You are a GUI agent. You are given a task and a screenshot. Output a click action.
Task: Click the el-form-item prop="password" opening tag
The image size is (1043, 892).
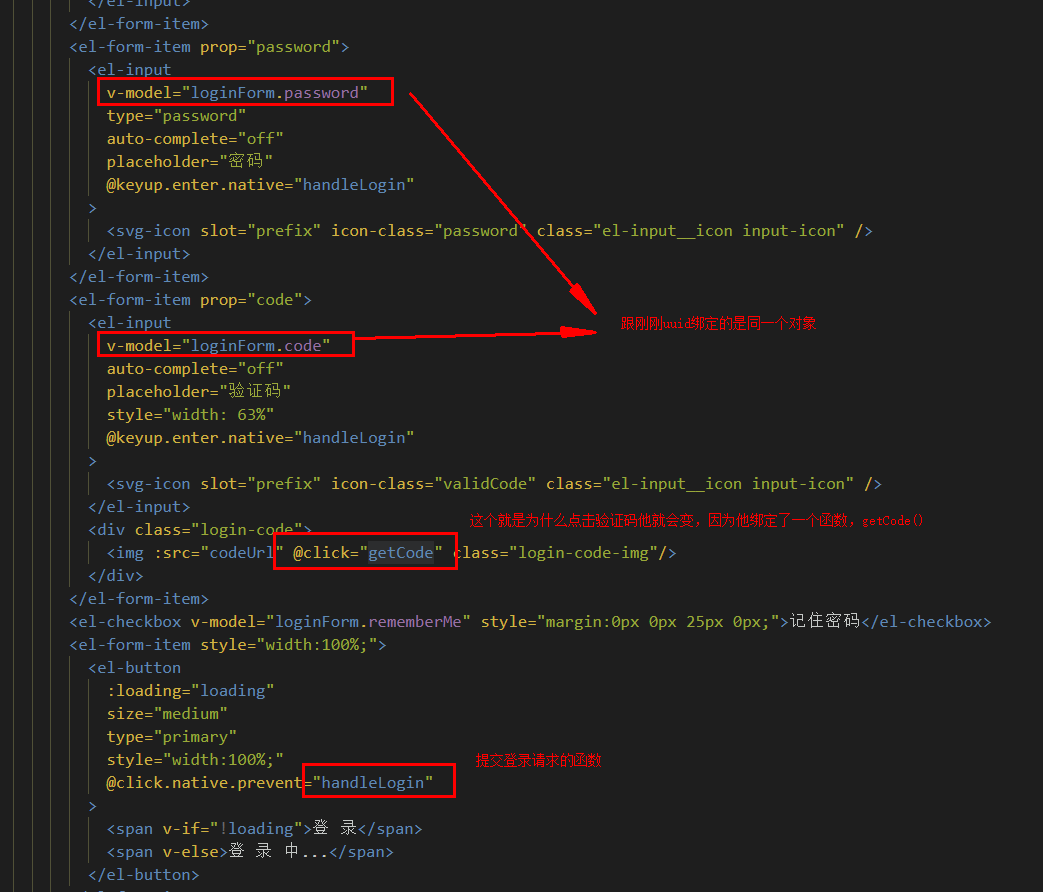[x=210, y=47]
